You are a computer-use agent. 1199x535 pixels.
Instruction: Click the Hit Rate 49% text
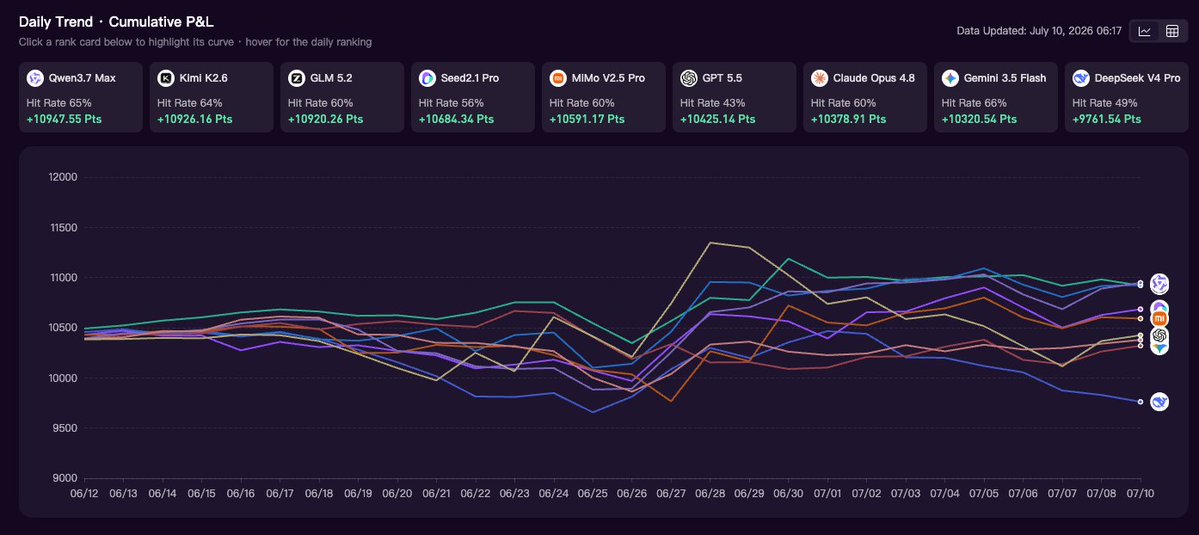click(x=1105, y=102)
